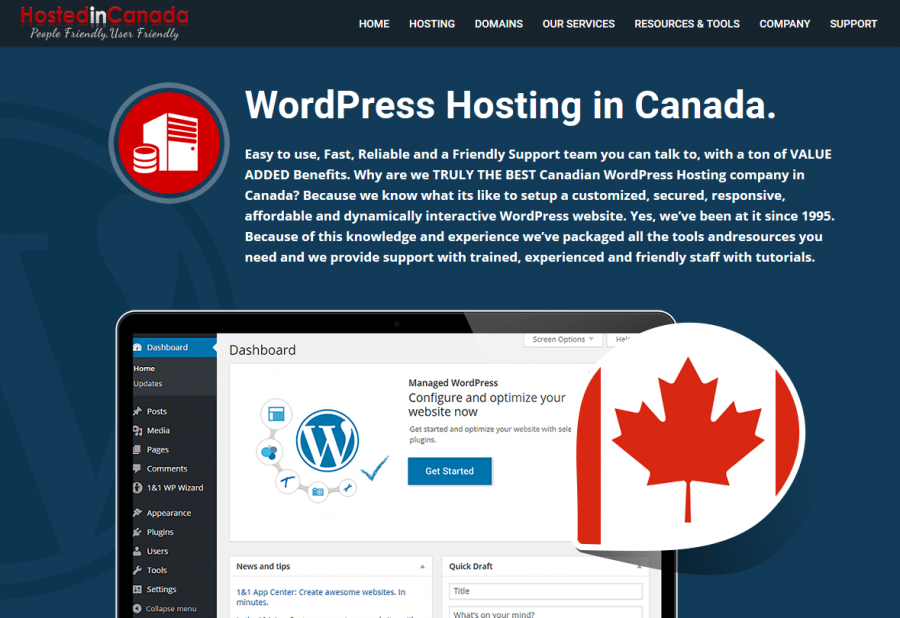Click the layout window icon near WordPress logo
900x618 pixels.
[276, 414]
